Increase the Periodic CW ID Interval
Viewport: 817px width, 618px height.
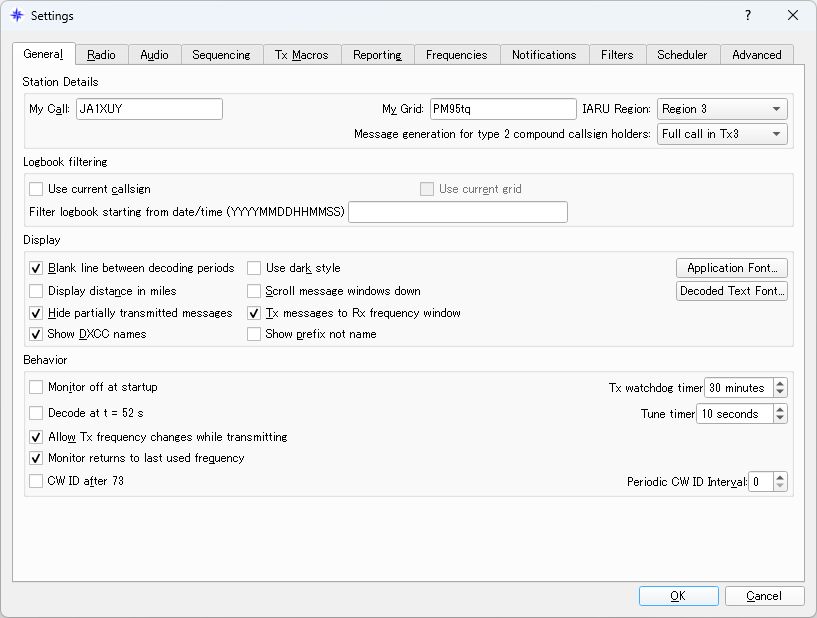(781, 476)
